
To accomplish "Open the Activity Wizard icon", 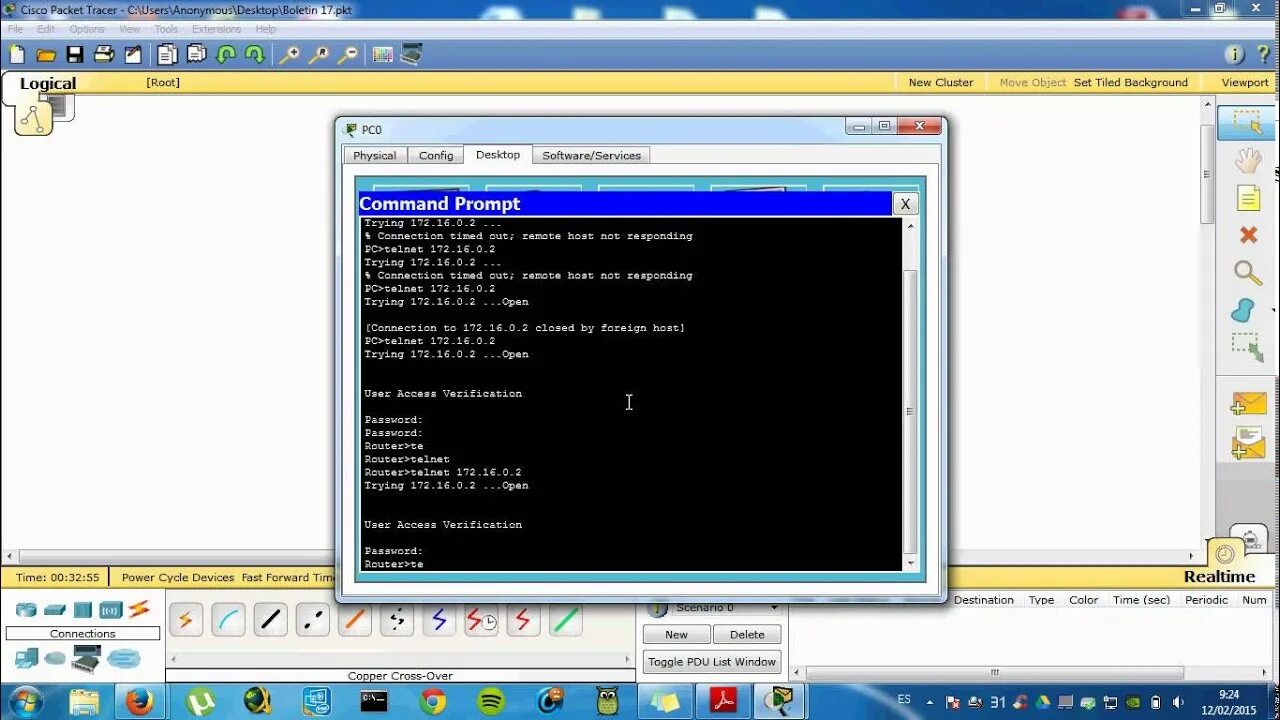I will pyautogui.click(x=133, y=55).
